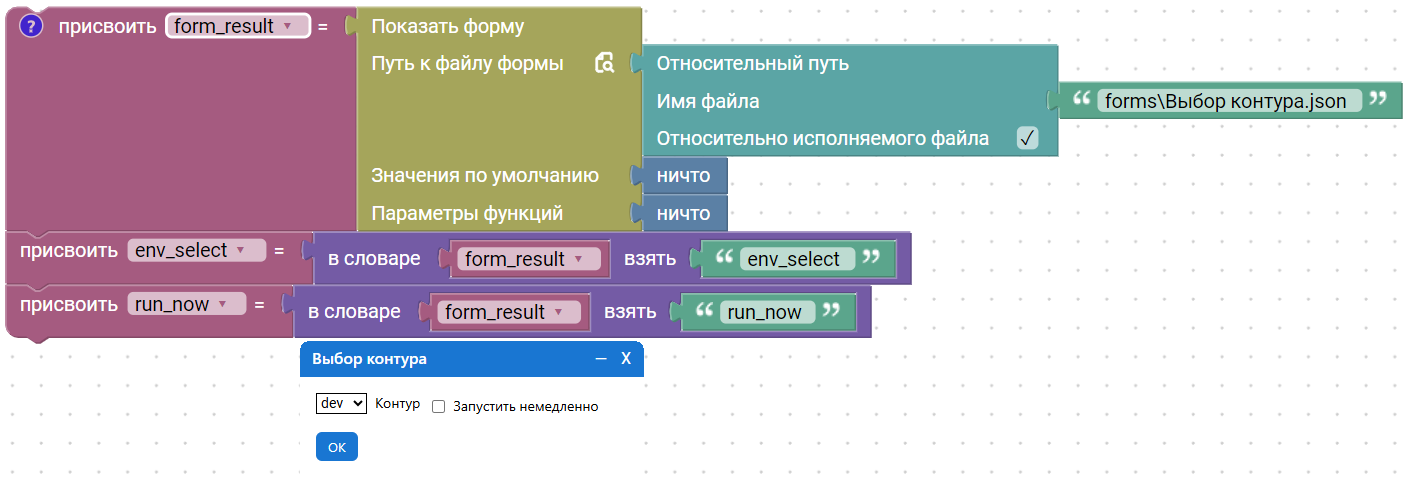Image resolution: width=1408 pixels, height=481 pixels.
Task: Enable the "Запустить немедленно" checkbox
Action: coord(438,407)
